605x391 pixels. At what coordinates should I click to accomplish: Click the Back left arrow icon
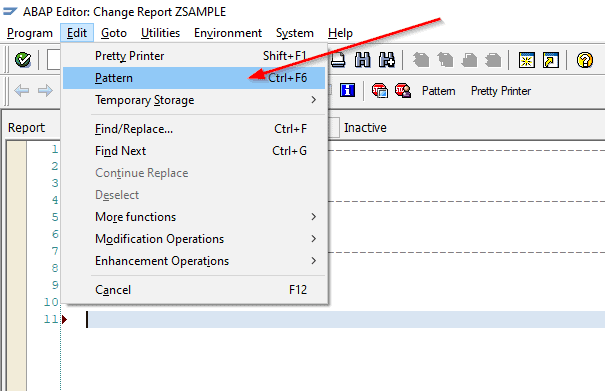coord(21,91)
